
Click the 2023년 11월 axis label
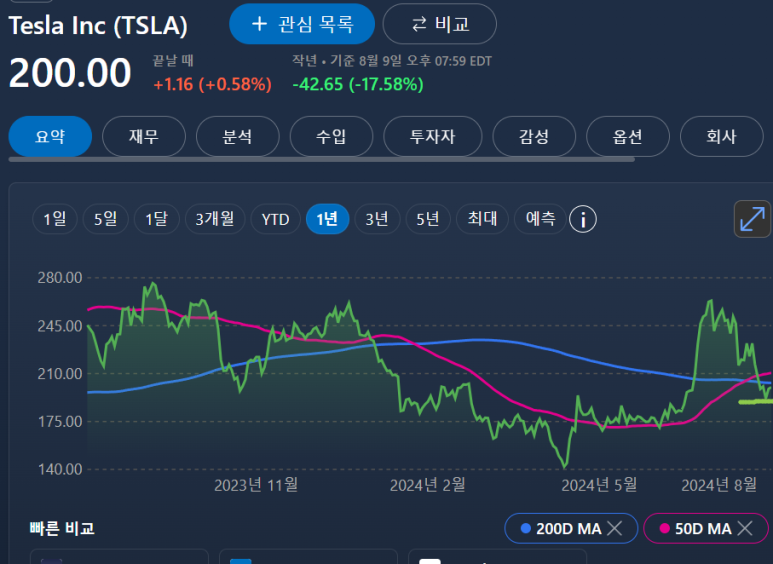tap(256, 485)
